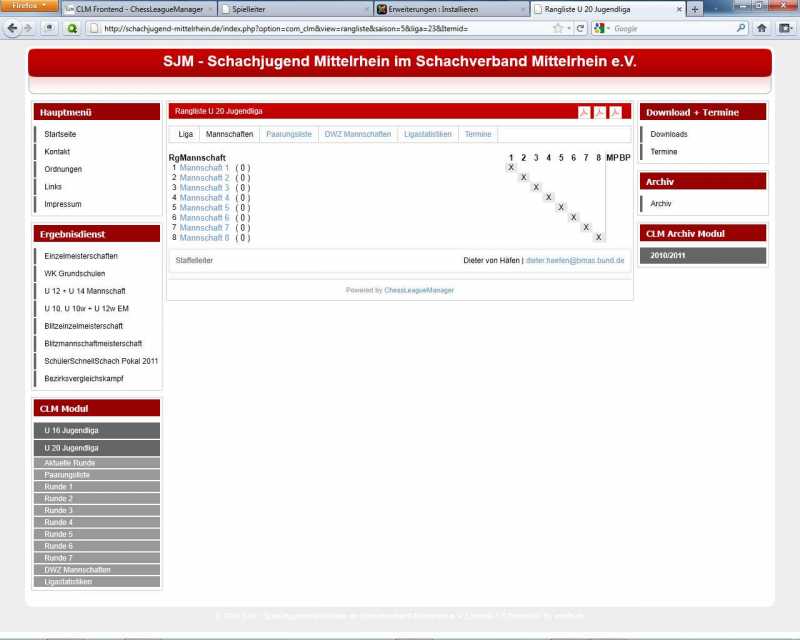Go back with the browser back arrow

pos(13,28)
